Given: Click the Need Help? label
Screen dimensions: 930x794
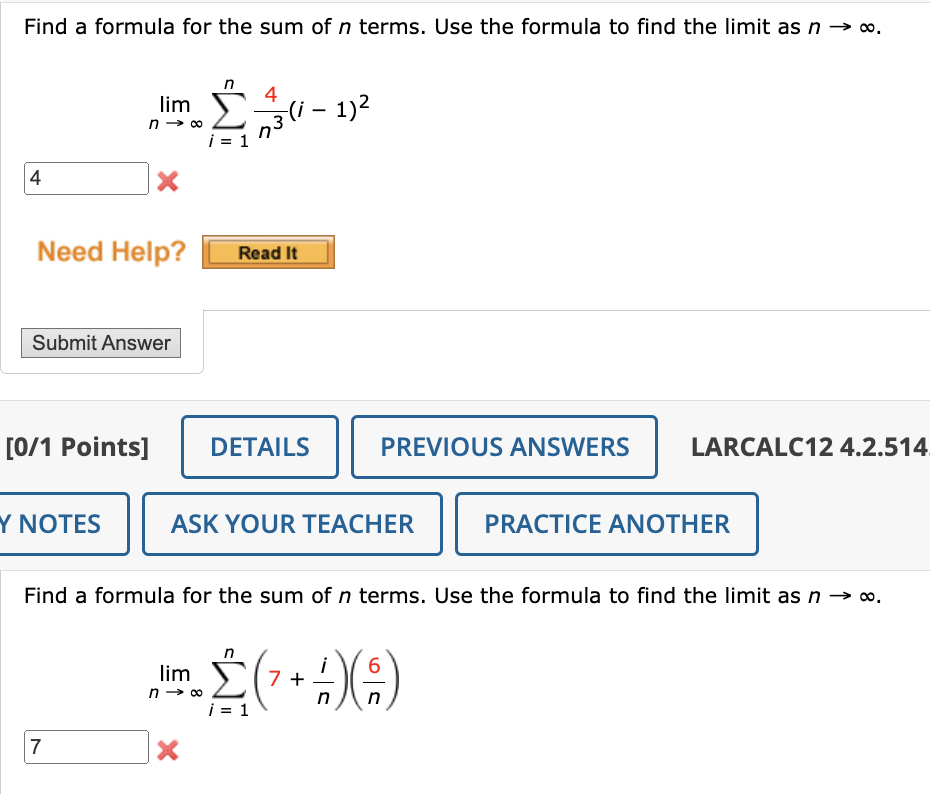Looking at the screenshot, I should click(108, 252).
